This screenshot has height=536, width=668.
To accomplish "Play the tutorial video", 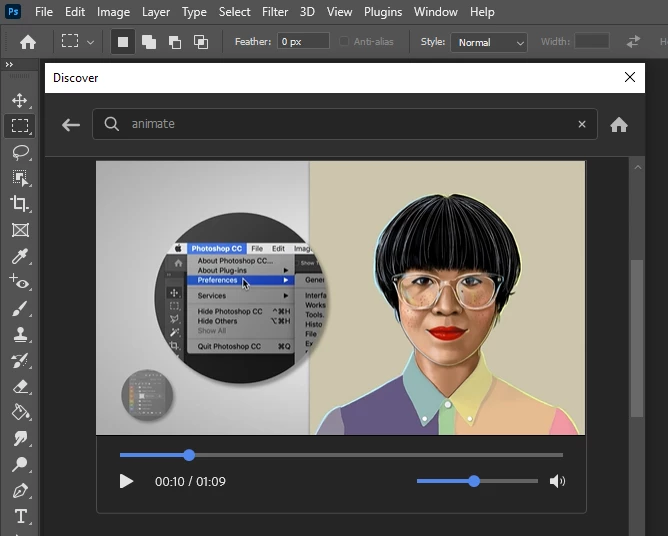I will click(126, 481).
